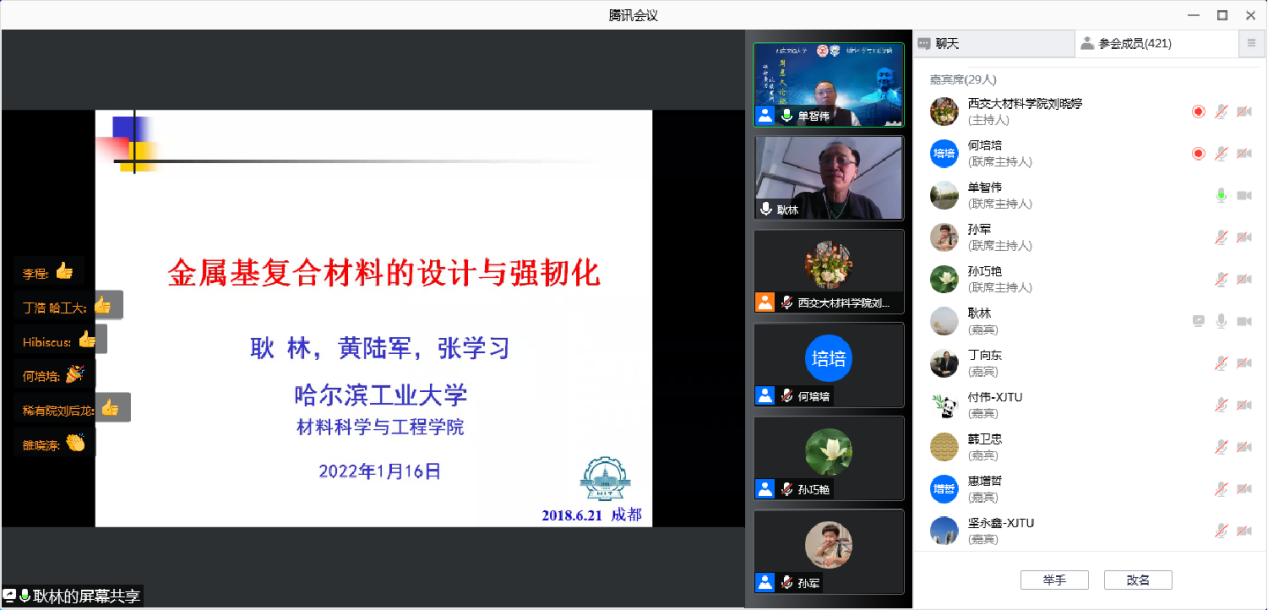Click the 举手 button
This screenshot has height=610, width=1268.
pyautogui.click(x=1054, y=580)
